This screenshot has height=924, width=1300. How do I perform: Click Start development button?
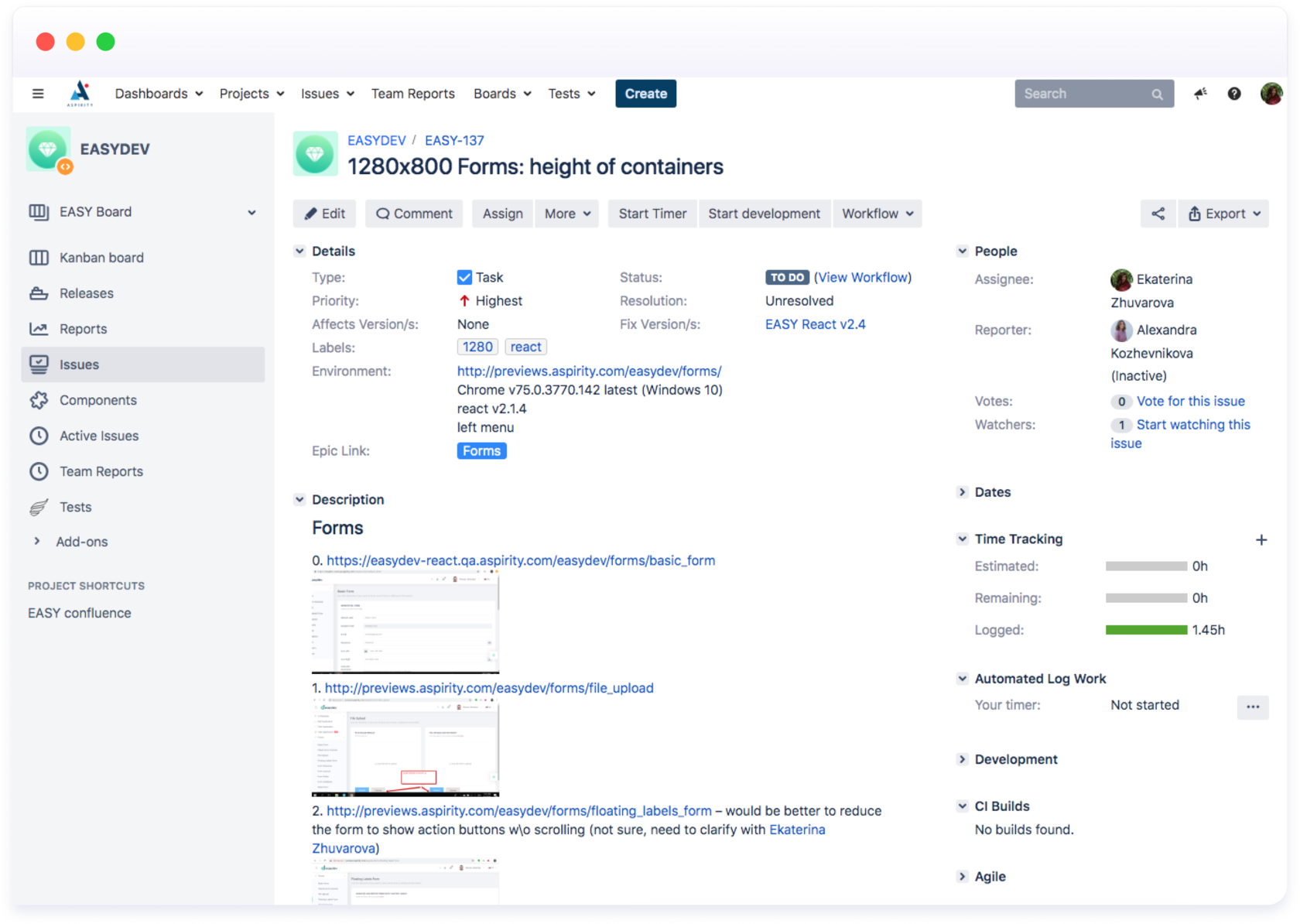point(765,214)
